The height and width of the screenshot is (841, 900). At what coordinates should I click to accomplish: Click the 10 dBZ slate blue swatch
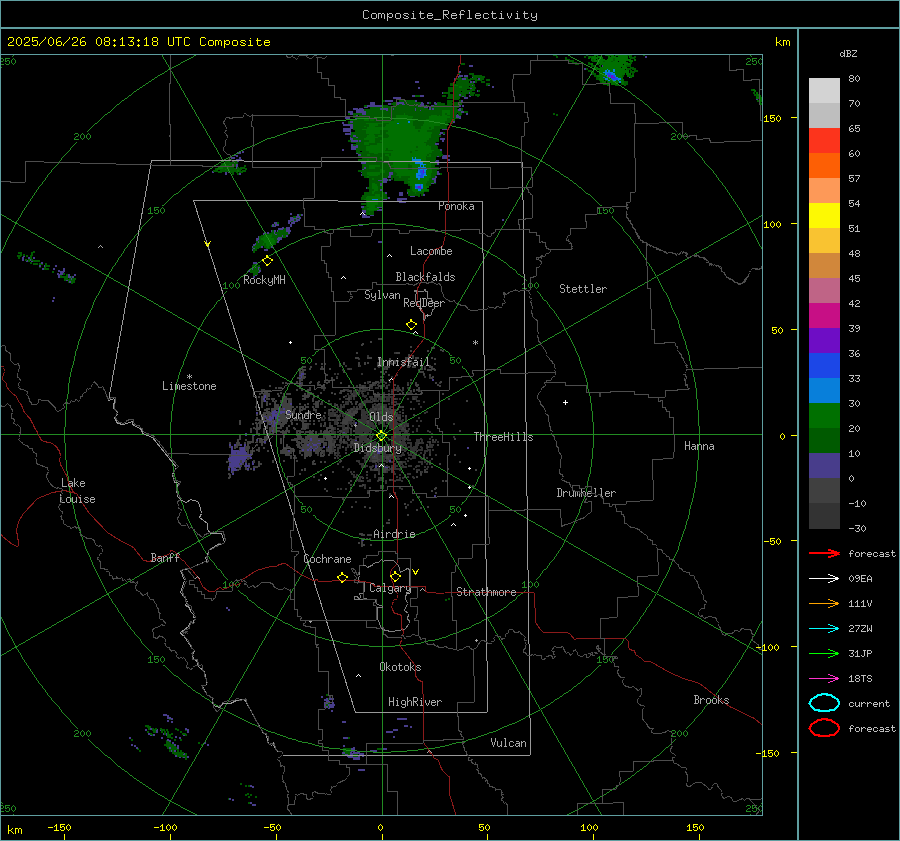(824, 466)
